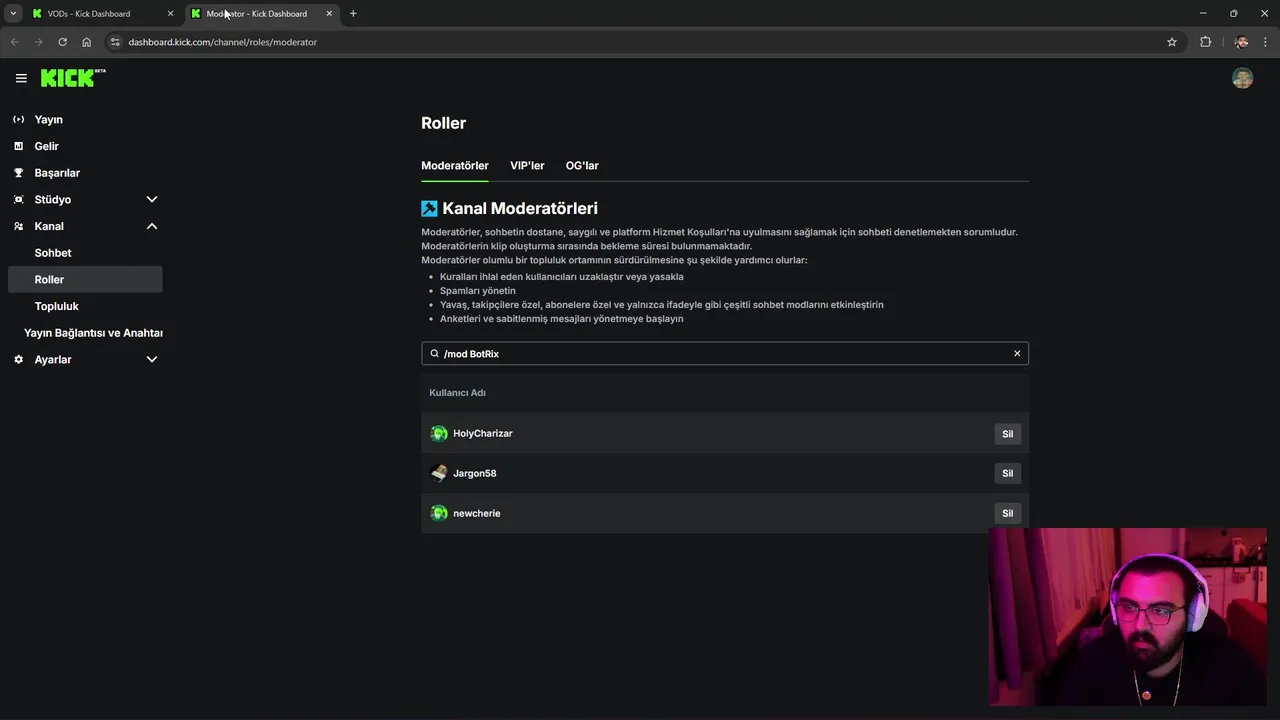Open the profile avatar at top right

(x=1242, y=78)
